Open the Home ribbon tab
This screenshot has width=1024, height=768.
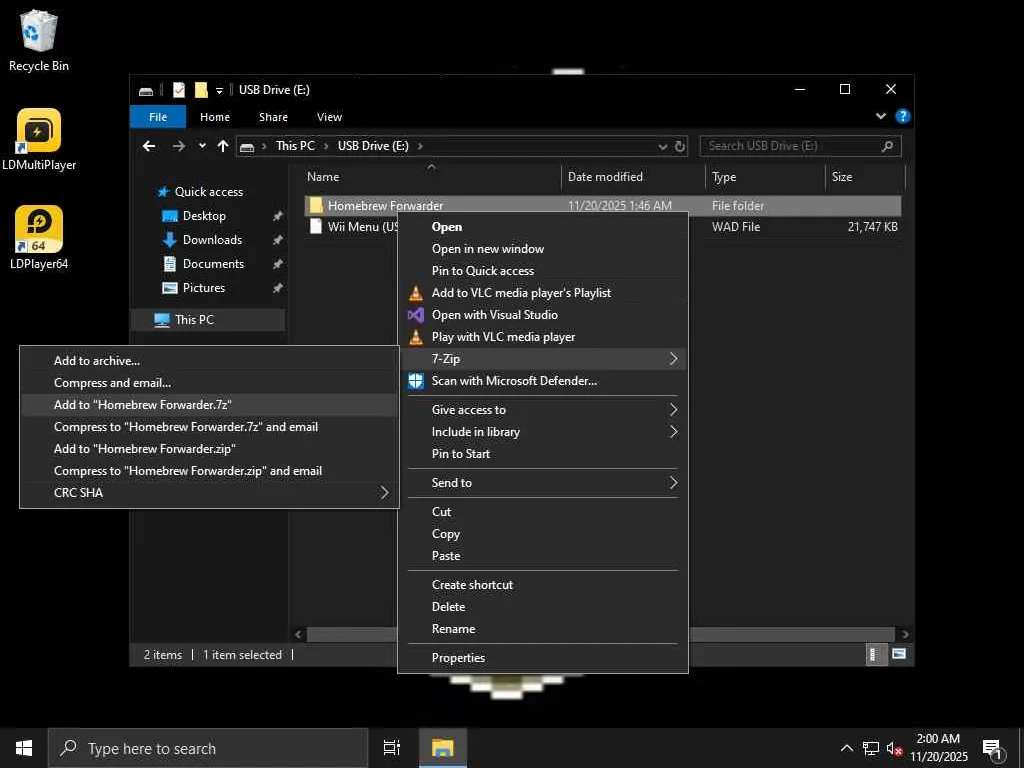click(215, 117)
